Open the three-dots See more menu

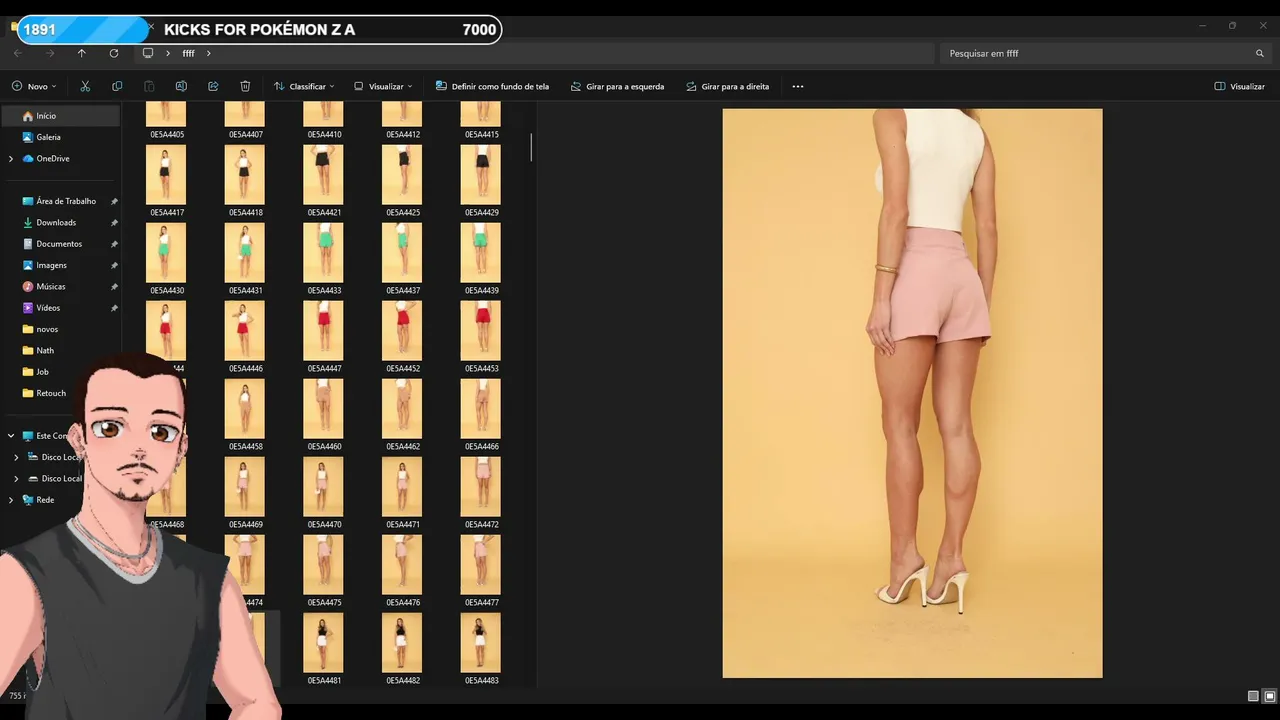[798, 86]
